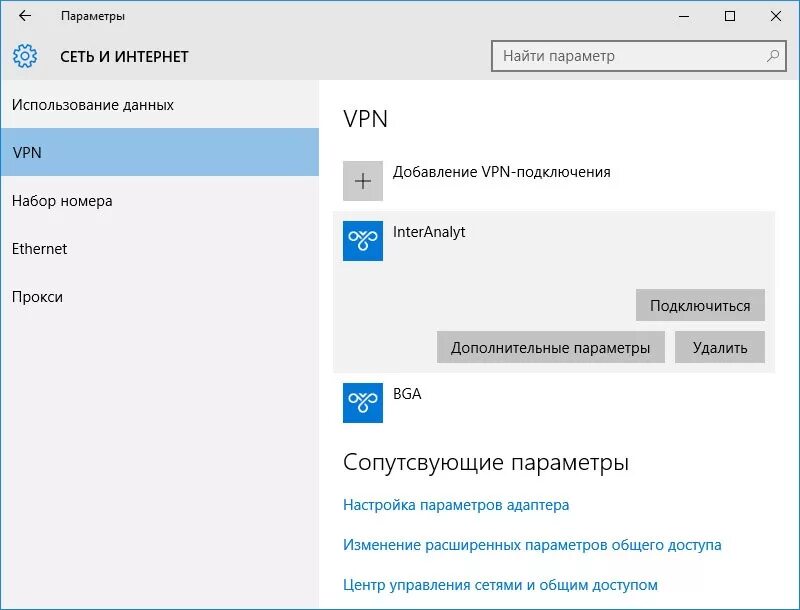The image size is (800, 610).
Task: Select the BGA connection name
Action: pyautogui.click(x=407, y=394)
